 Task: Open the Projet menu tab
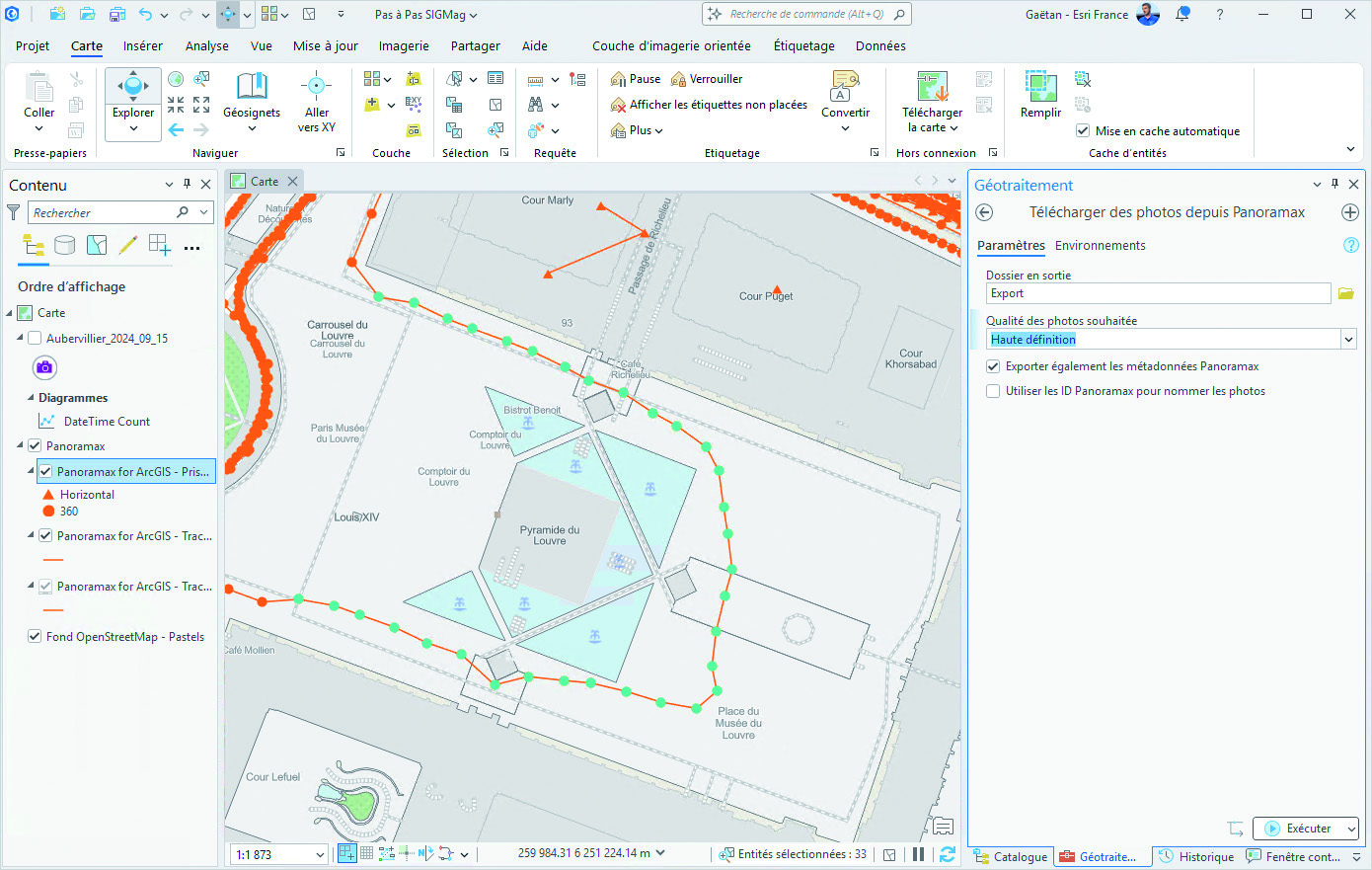coord(33,45)
